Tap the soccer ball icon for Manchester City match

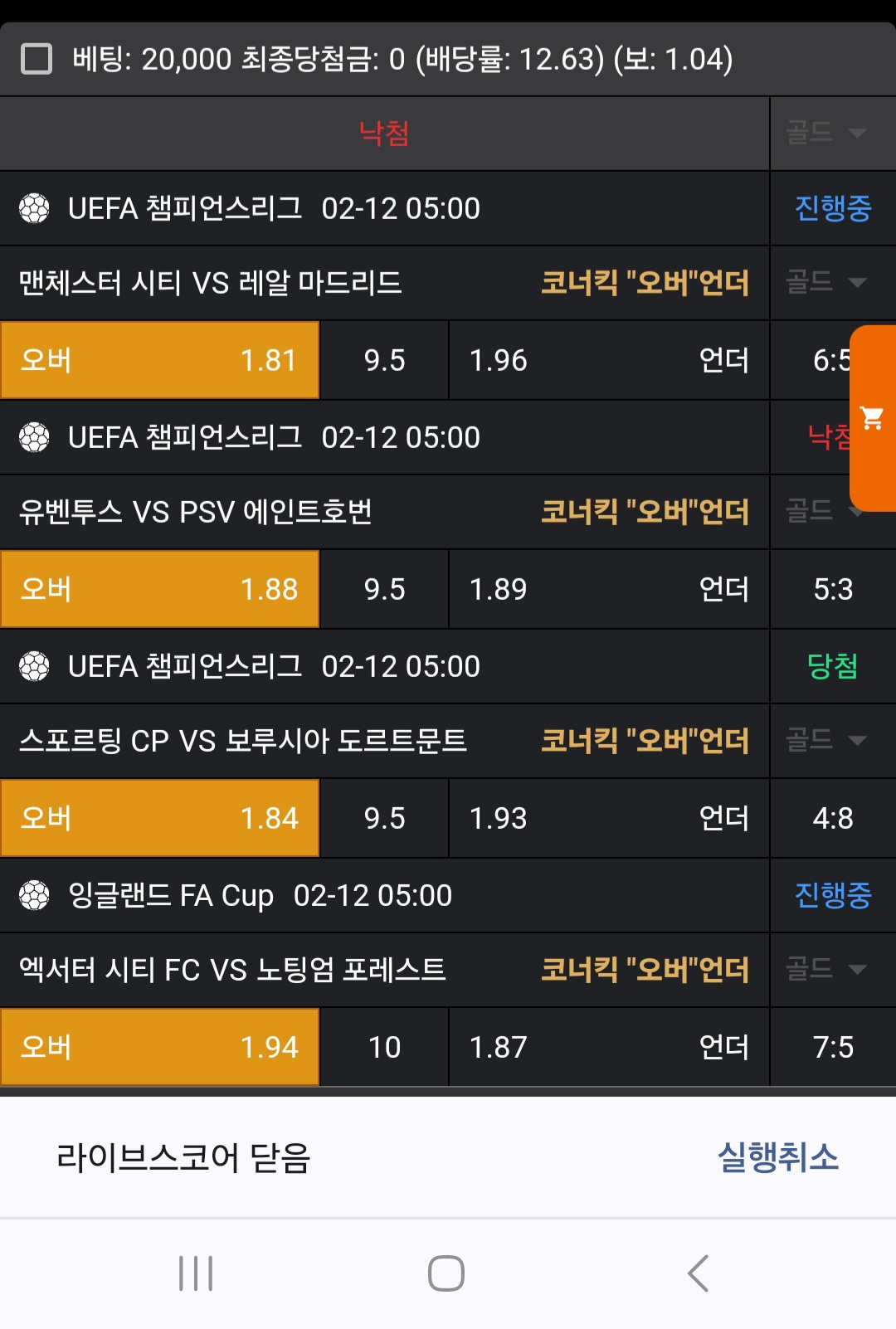click(x=34, y=208)
